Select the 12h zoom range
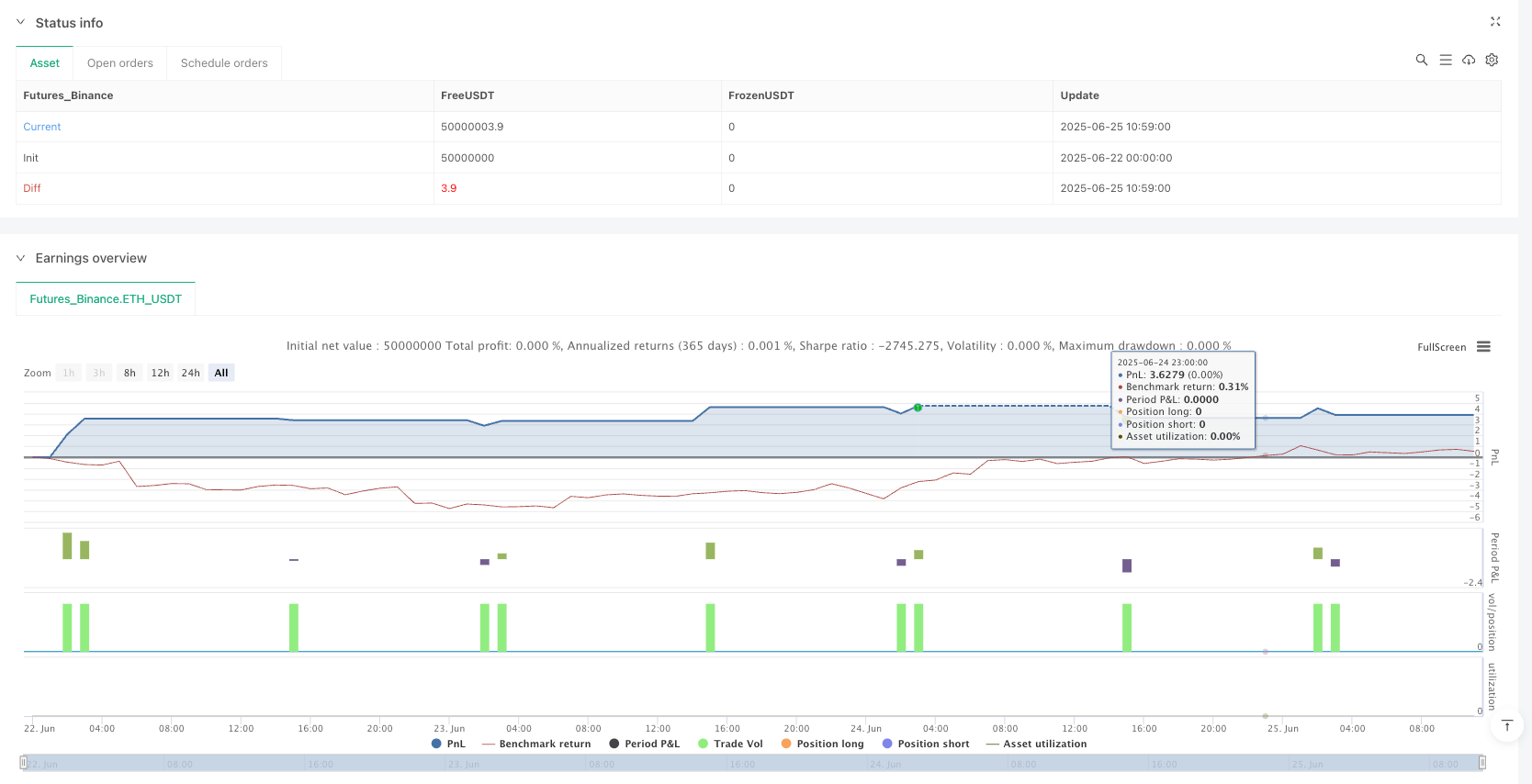The height and width of the screenshot is (784, 1532). [x=160, y=373]
